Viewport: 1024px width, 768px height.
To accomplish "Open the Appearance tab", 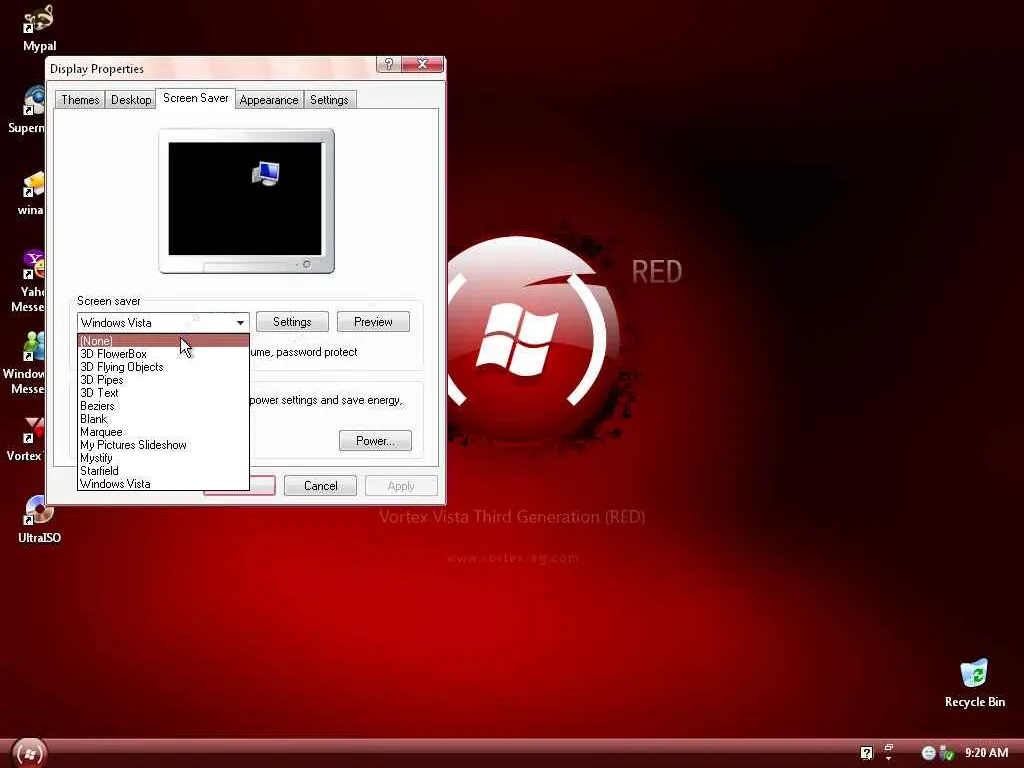I will click(268, 99).
